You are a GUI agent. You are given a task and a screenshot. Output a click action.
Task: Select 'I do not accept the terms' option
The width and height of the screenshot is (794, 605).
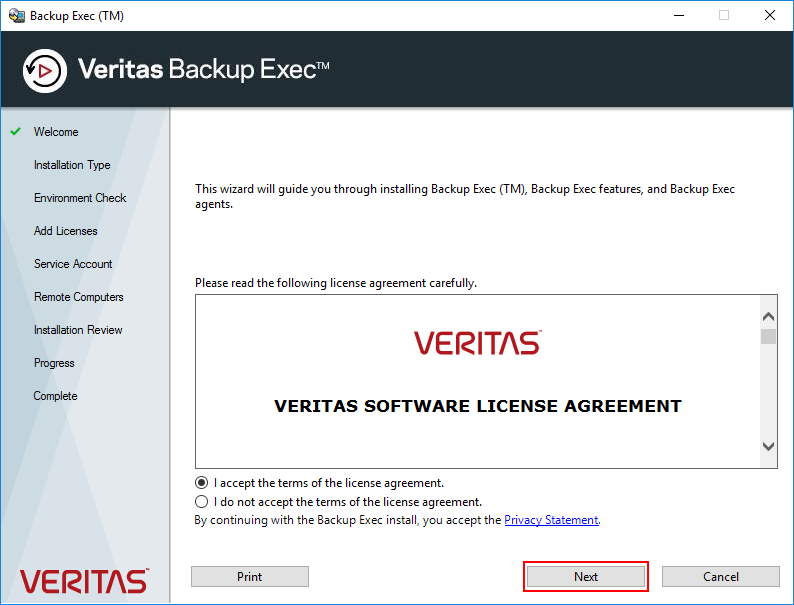tap(202, 501)
